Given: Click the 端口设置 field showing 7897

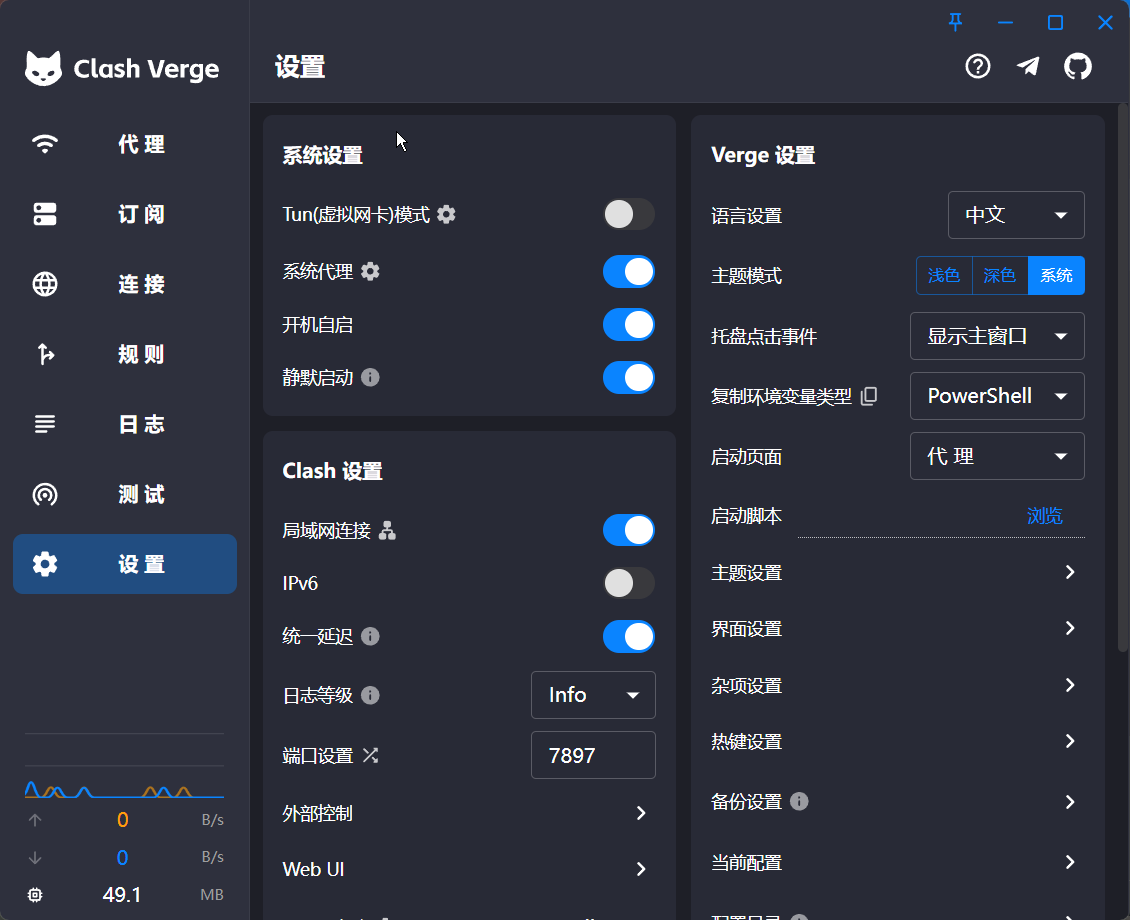Looking at the screenshot, I should point(593,755).
